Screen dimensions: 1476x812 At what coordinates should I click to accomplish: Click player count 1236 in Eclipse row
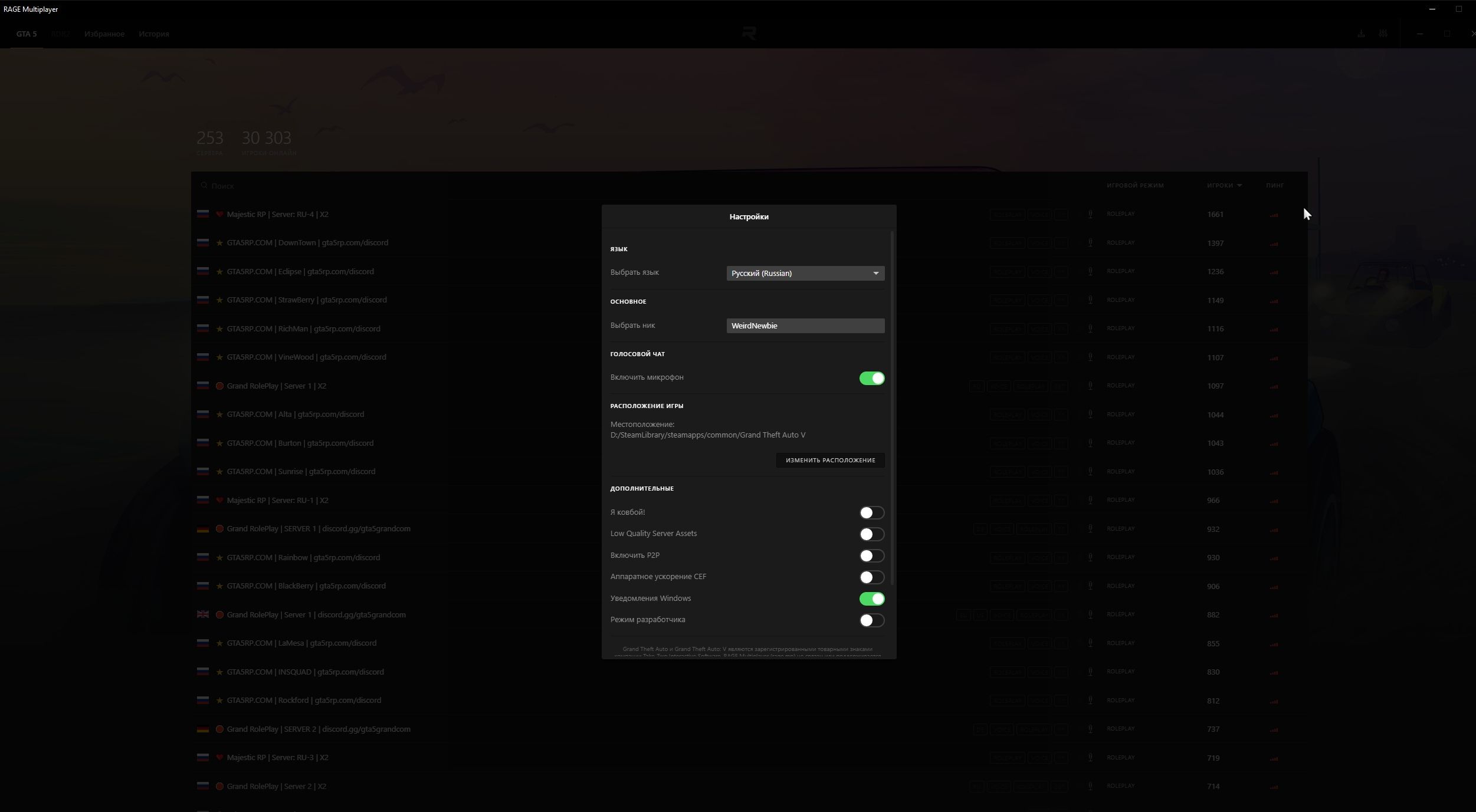[x=1215, y=272]
